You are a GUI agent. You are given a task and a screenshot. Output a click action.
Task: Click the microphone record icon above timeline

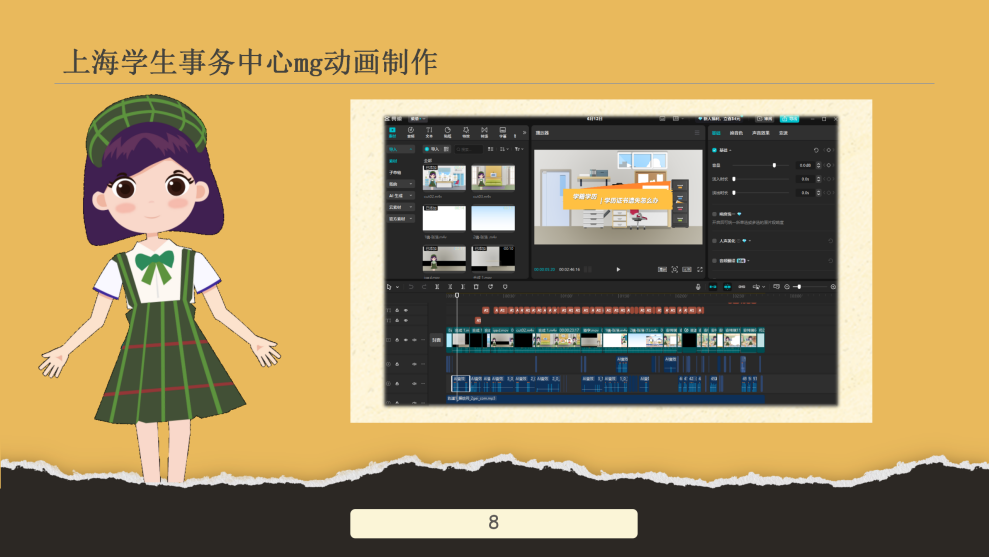click(698, 287)
